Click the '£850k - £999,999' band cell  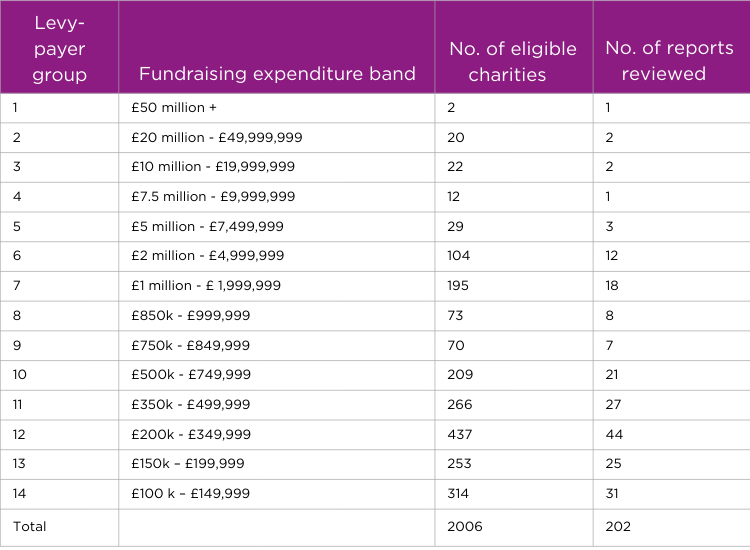pos(190,316)
